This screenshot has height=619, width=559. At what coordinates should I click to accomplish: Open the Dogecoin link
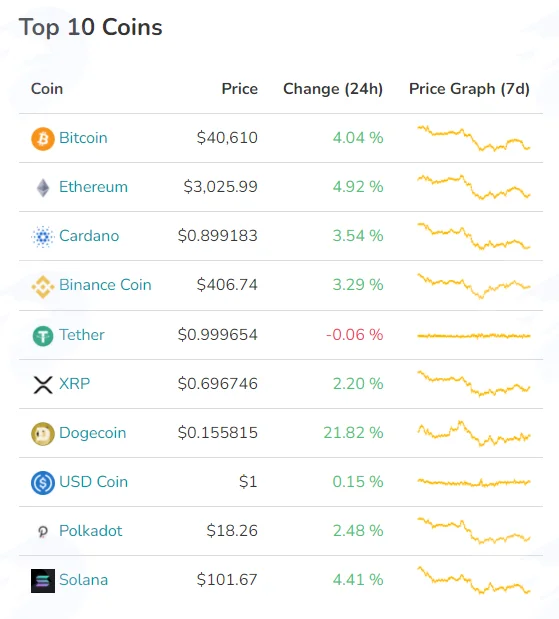click(x=93, y=433)
